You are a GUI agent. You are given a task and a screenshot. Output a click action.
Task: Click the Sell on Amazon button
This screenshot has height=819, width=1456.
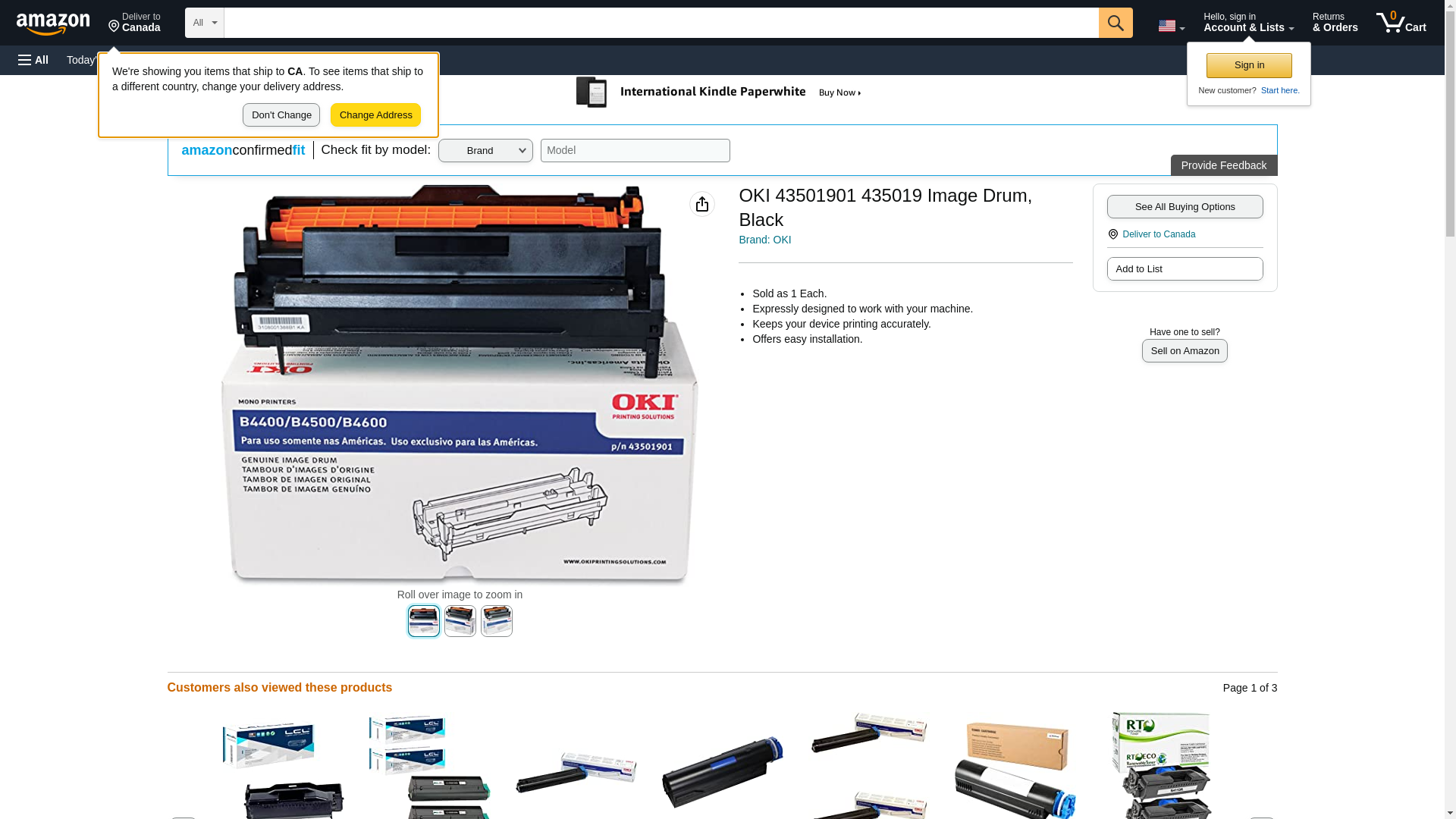click(x=1185, y=351)
